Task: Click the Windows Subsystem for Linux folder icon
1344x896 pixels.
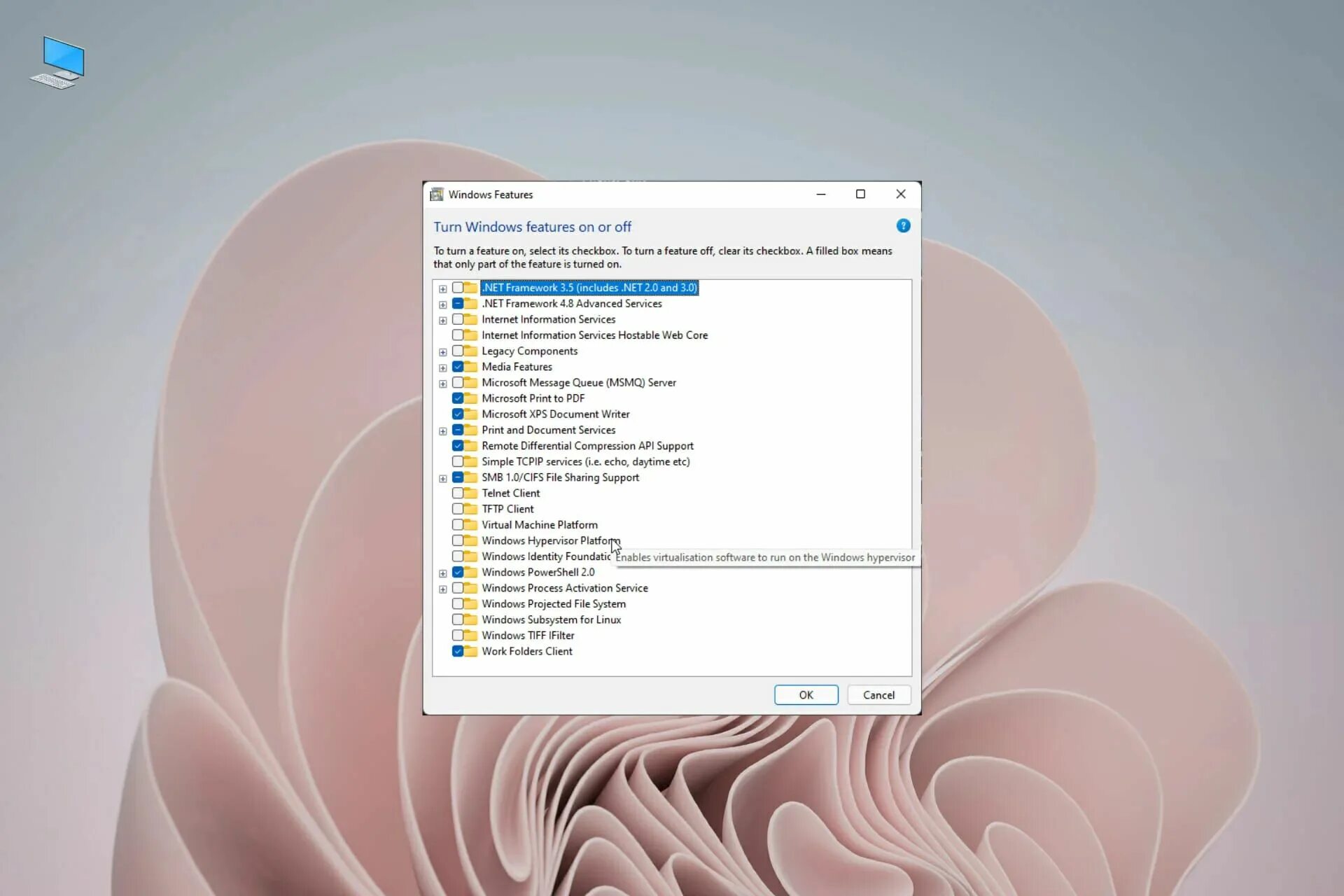Action: click(x=470, y=620)
